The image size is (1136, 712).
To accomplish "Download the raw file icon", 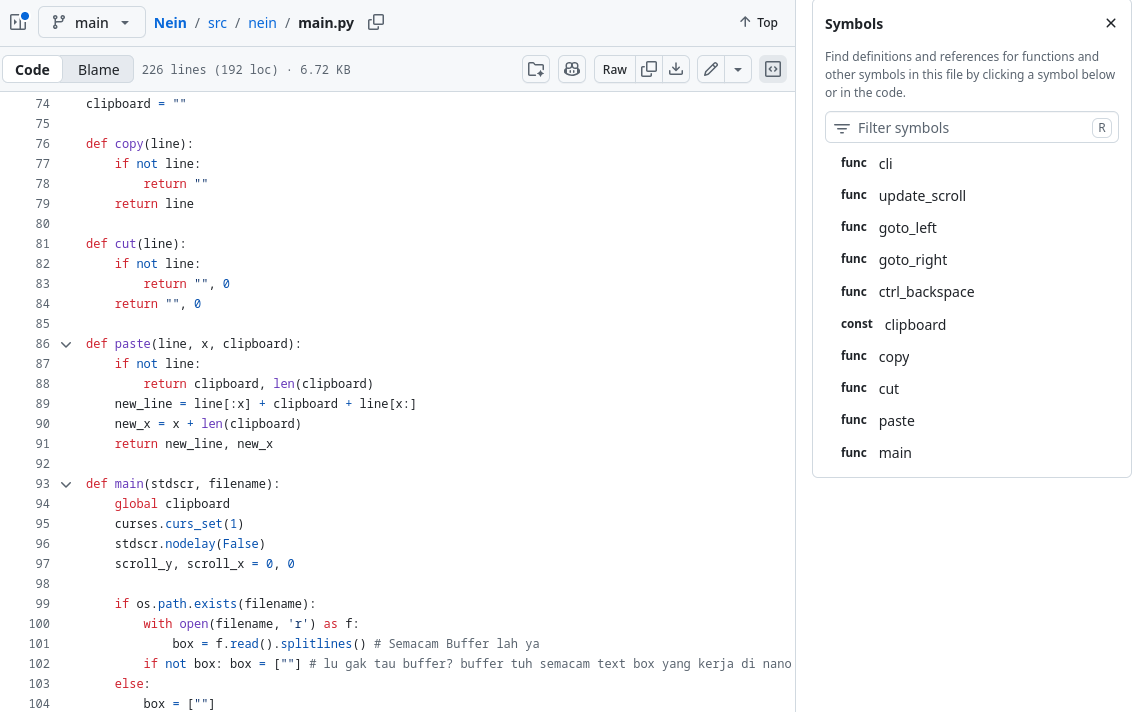I will [x=676, y=70].
